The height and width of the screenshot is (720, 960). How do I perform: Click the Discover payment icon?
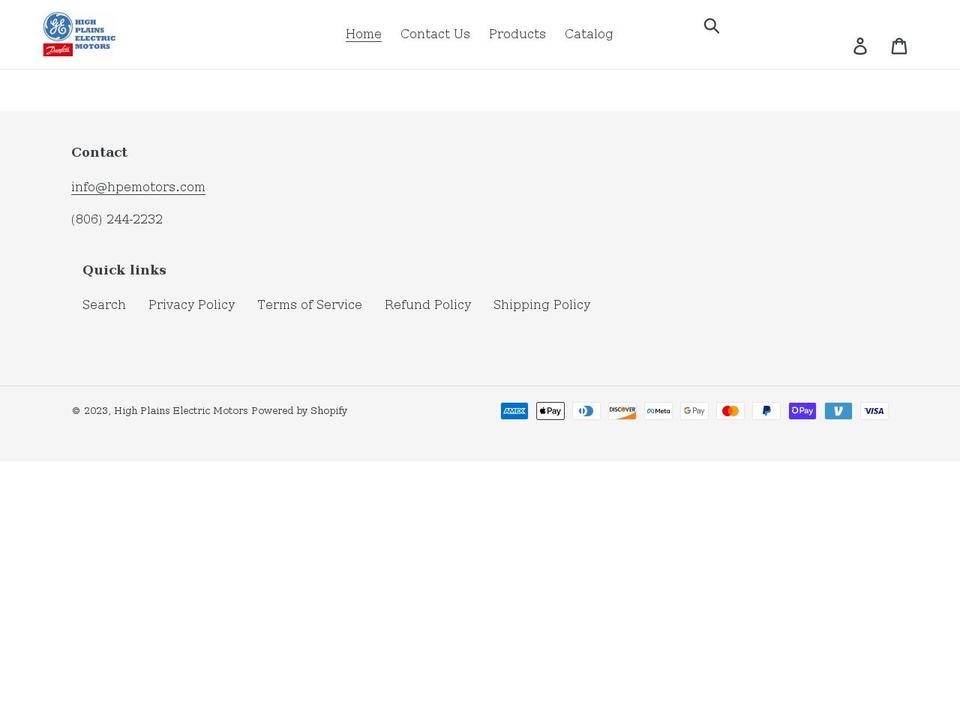pos(622,411)
